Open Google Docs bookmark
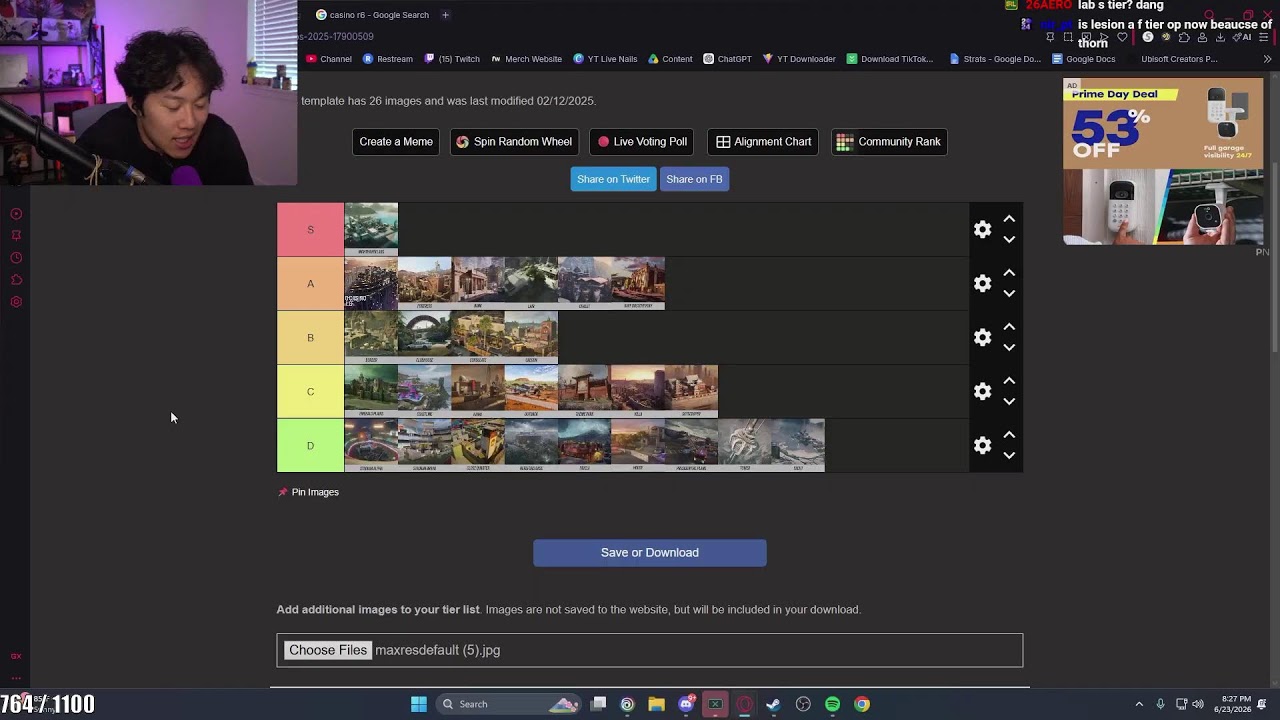 [x=1083, y=59]
